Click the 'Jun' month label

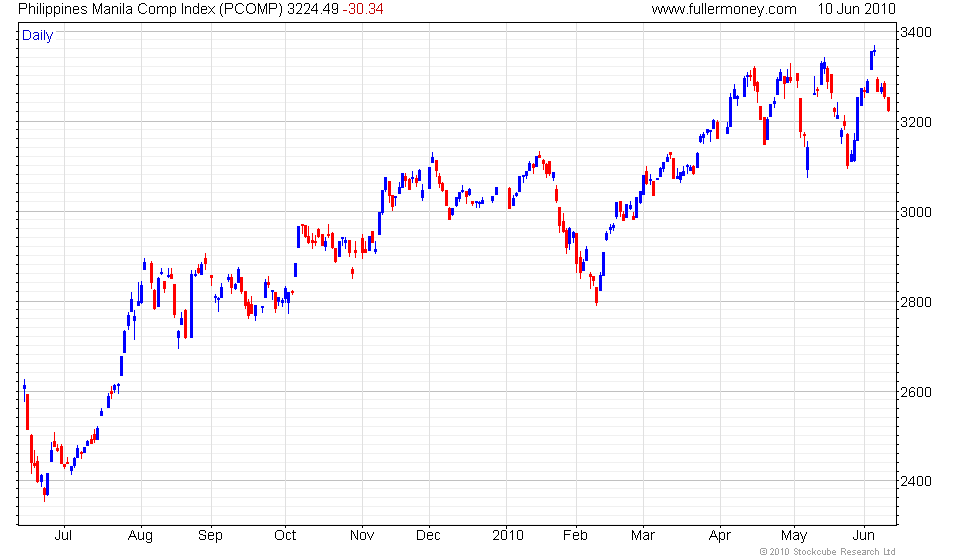[x=864, y=536]
